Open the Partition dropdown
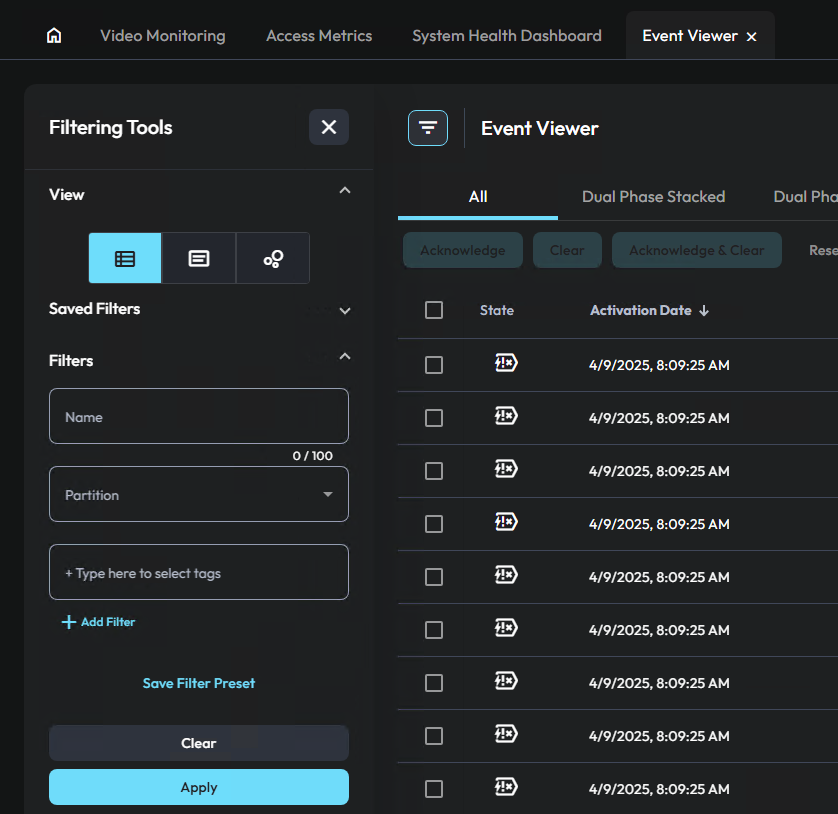The image size is (838, 814). coord(199,495)
